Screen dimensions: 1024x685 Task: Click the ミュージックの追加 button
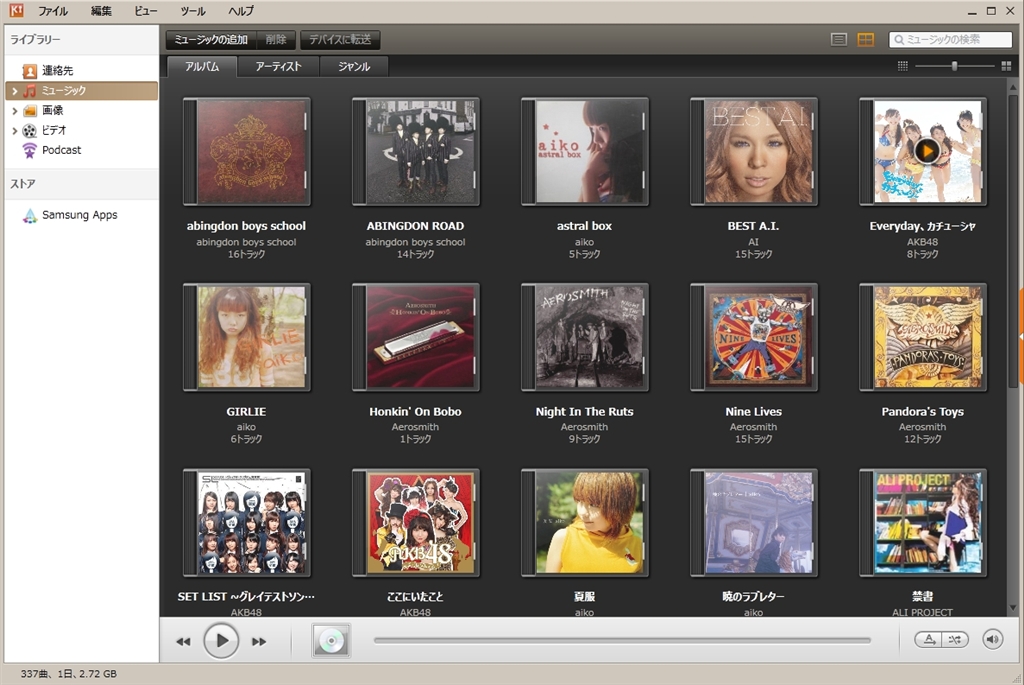pos(211,40)
